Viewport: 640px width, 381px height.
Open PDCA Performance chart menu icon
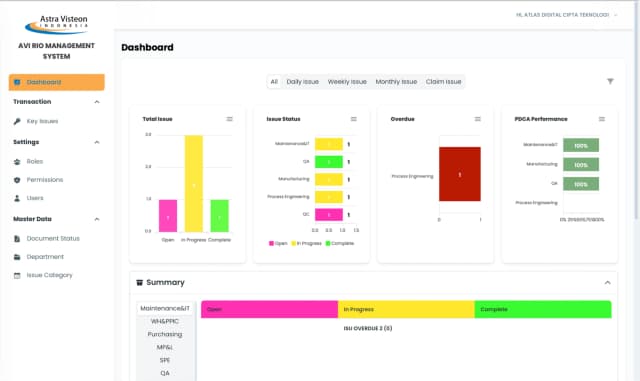602,119
